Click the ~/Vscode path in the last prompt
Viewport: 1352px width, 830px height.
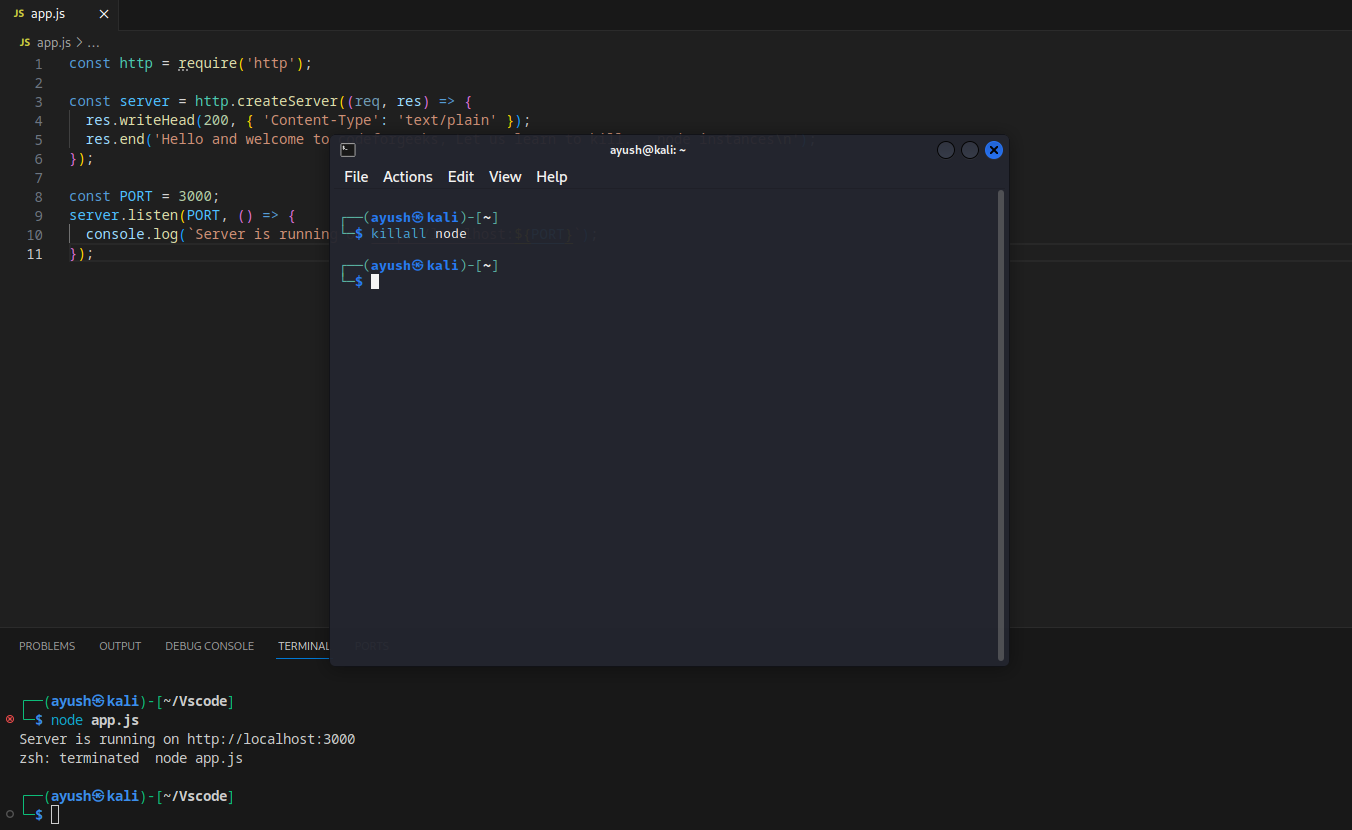[195, 796]
